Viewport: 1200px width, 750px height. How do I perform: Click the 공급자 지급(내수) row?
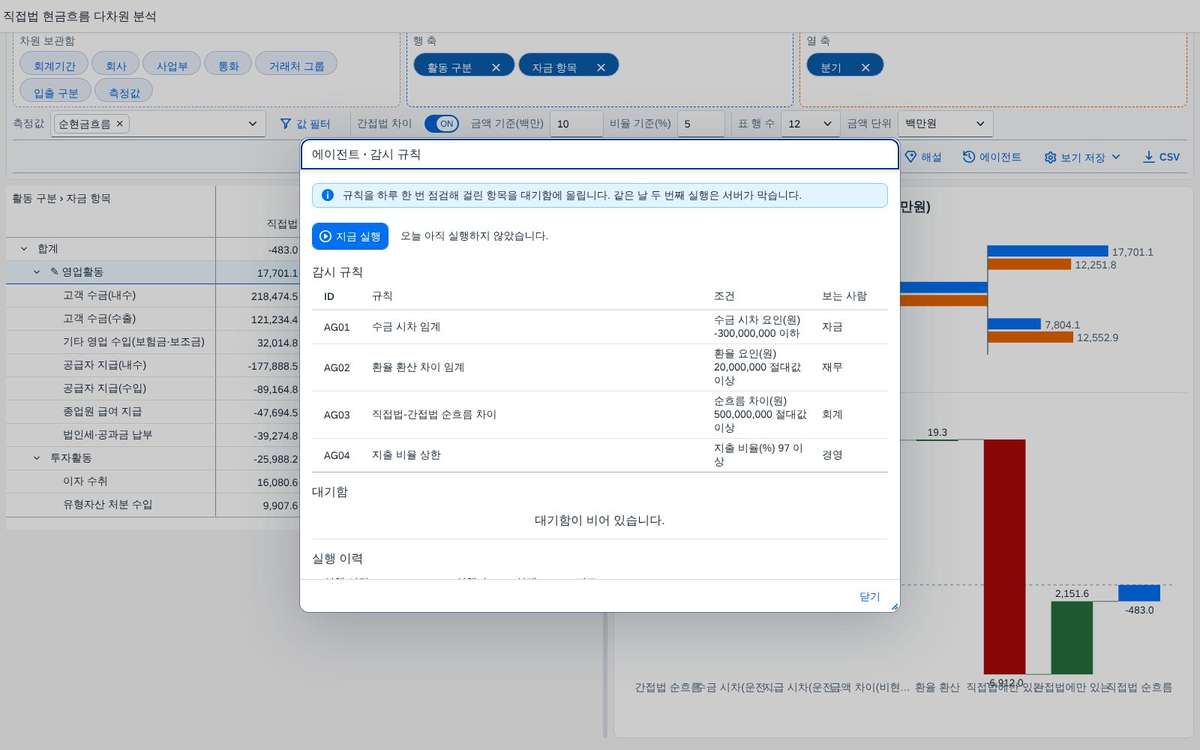(153, 365)
